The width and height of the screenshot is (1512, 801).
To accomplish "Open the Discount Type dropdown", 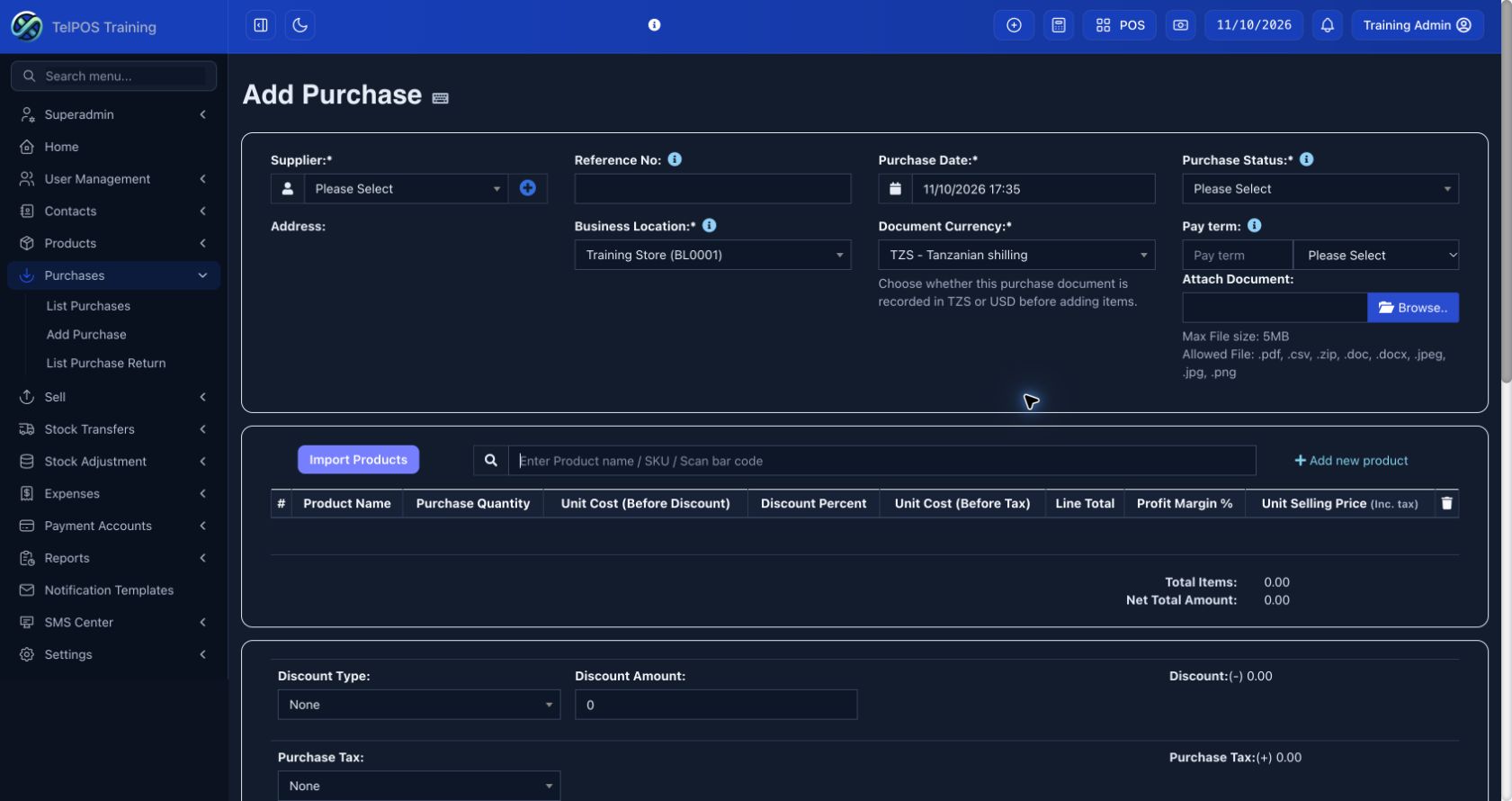I will tap(419, 705).
